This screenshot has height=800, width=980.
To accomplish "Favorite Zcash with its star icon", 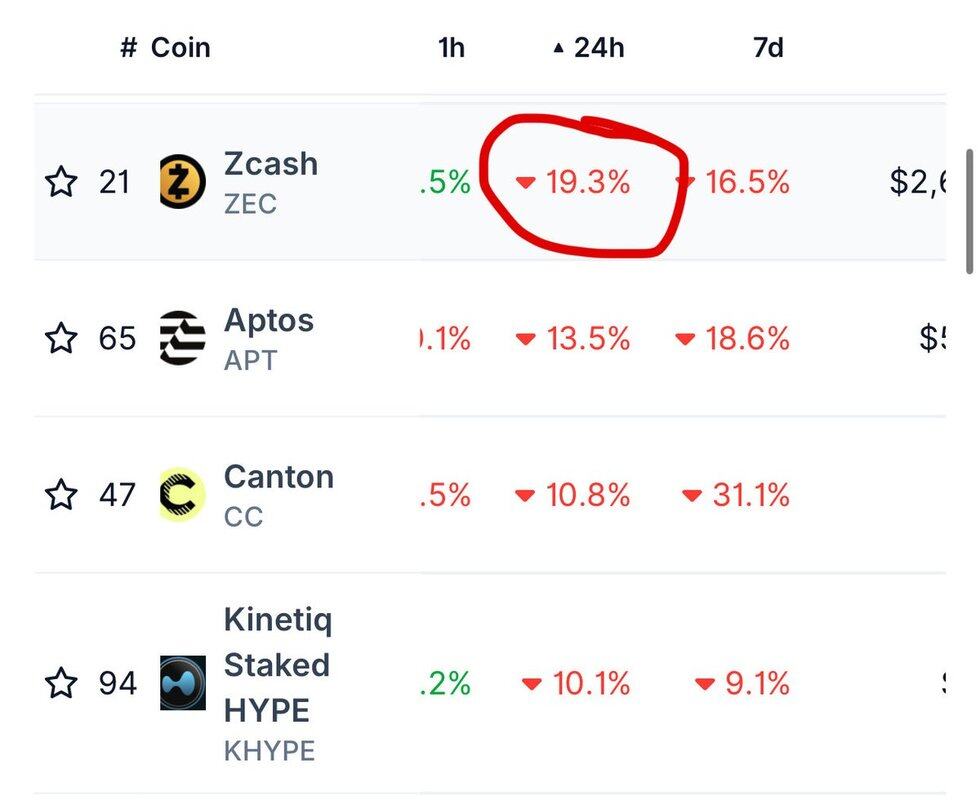I will point(61,182).
